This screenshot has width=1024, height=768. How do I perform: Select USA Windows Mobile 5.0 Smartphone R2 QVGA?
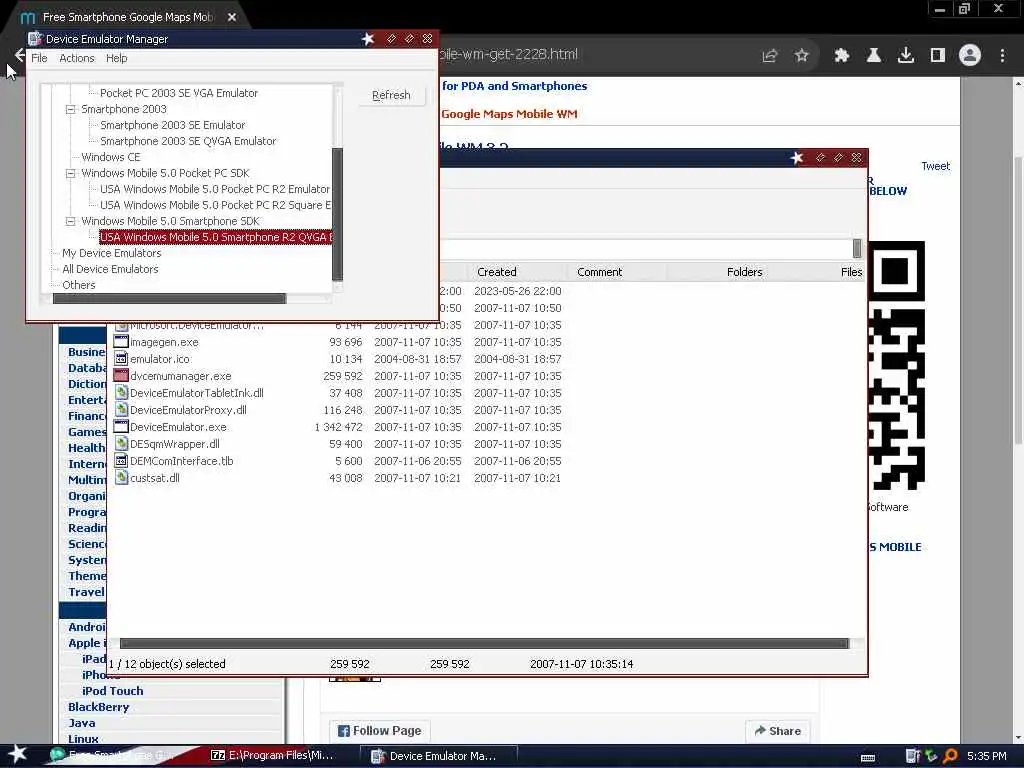click(216, 237)
